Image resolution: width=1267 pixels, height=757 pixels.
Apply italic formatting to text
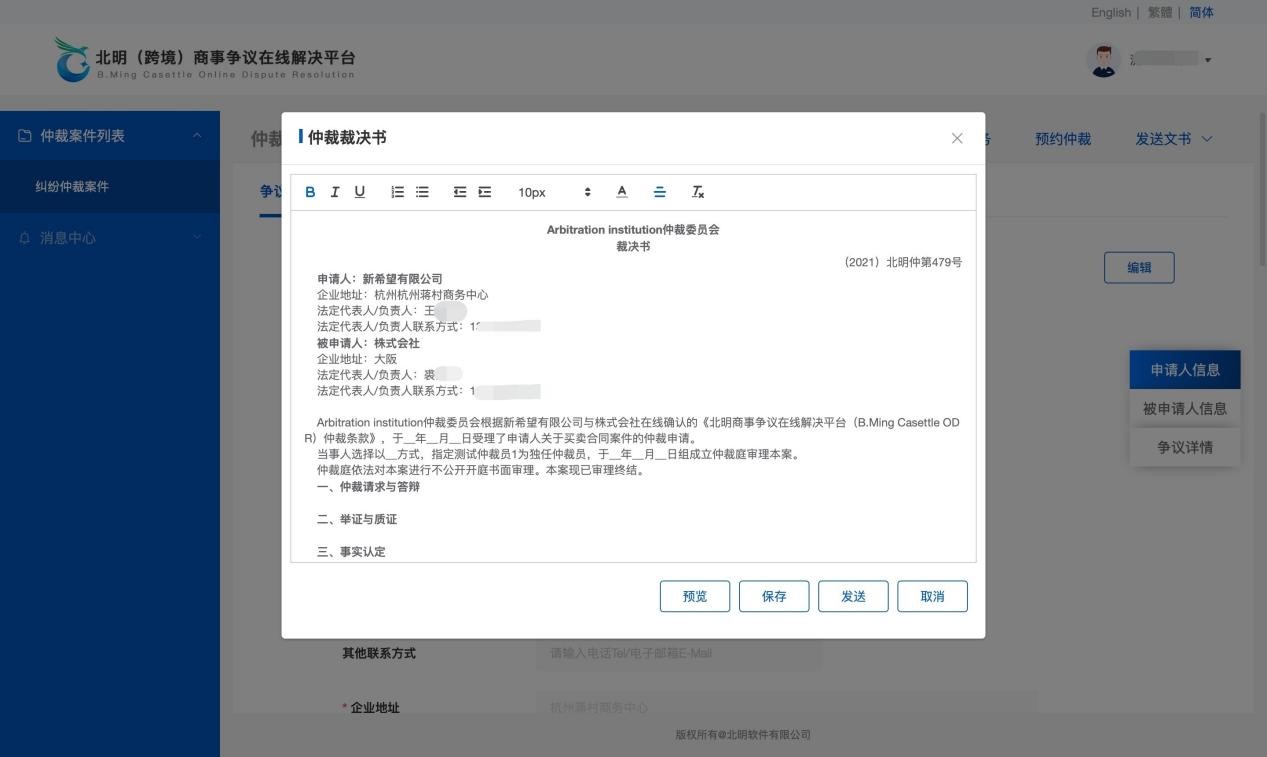pos(335,192)
